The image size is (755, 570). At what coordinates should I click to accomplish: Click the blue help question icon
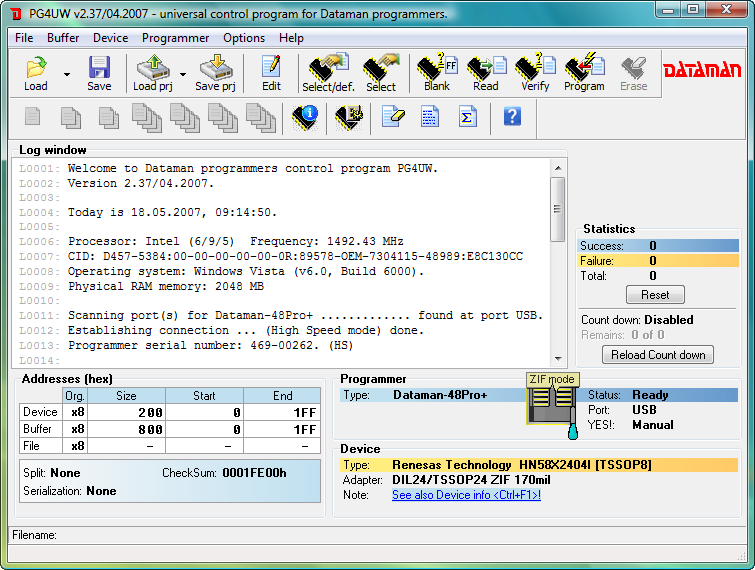512,117
